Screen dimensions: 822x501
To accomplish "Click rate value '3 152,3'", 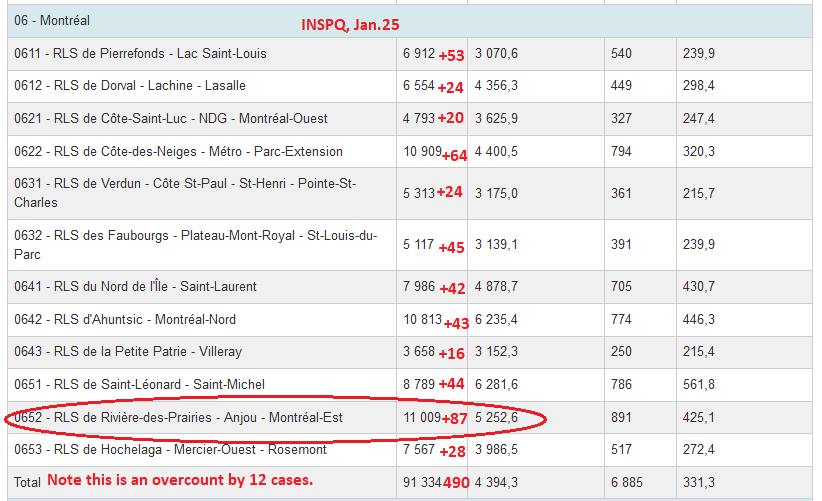I will (496, 351).
